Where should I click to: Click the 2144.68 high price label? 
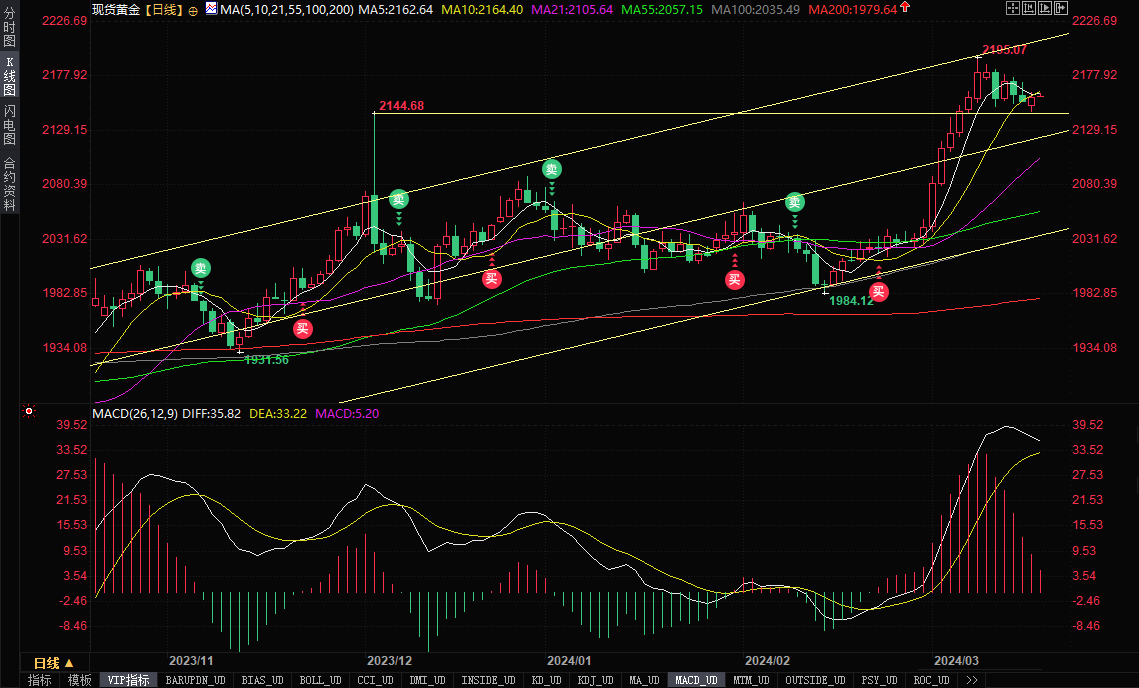click(x=402, y=106)
